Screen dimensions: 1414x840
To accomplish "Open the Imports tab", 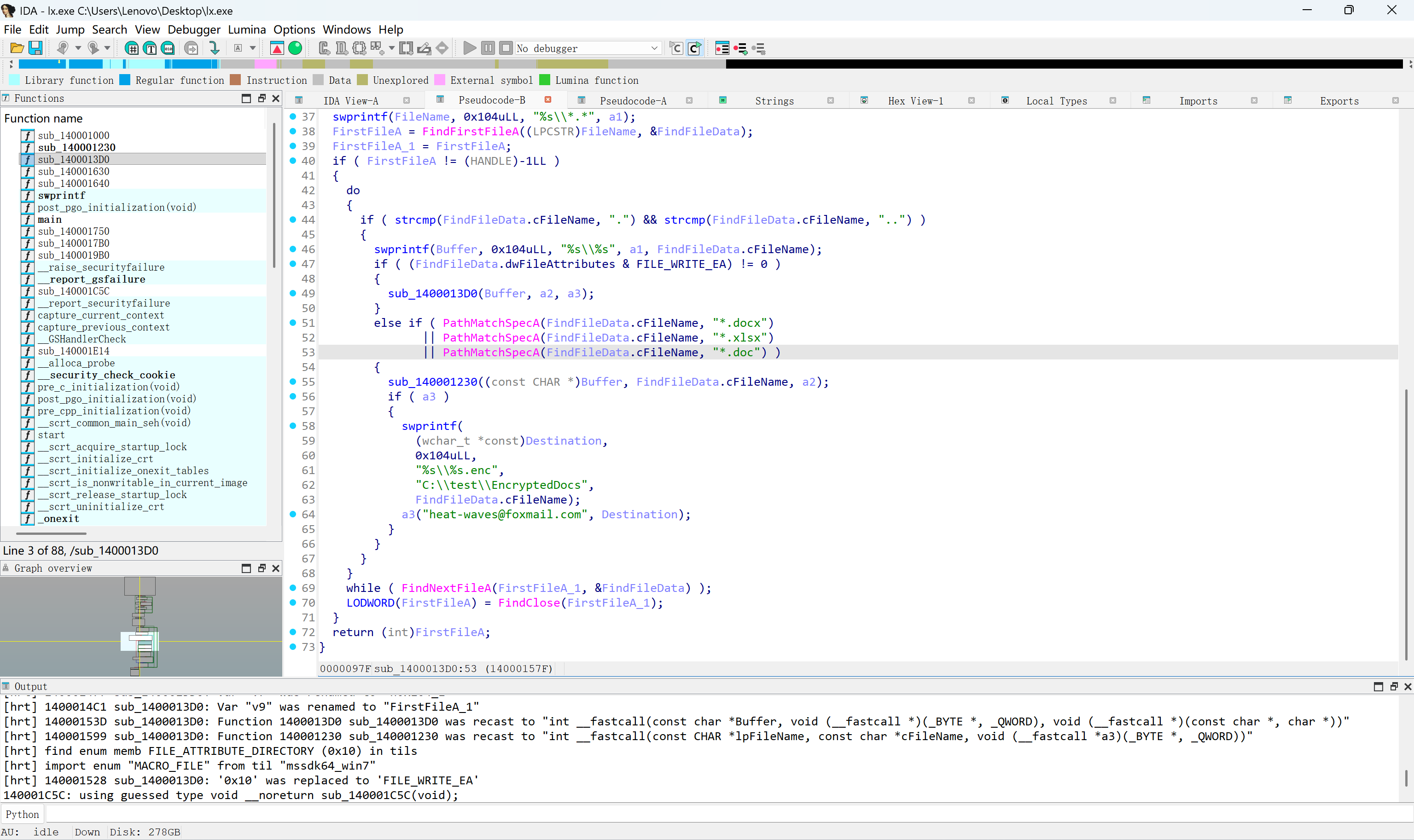I will pos(1198,101).
